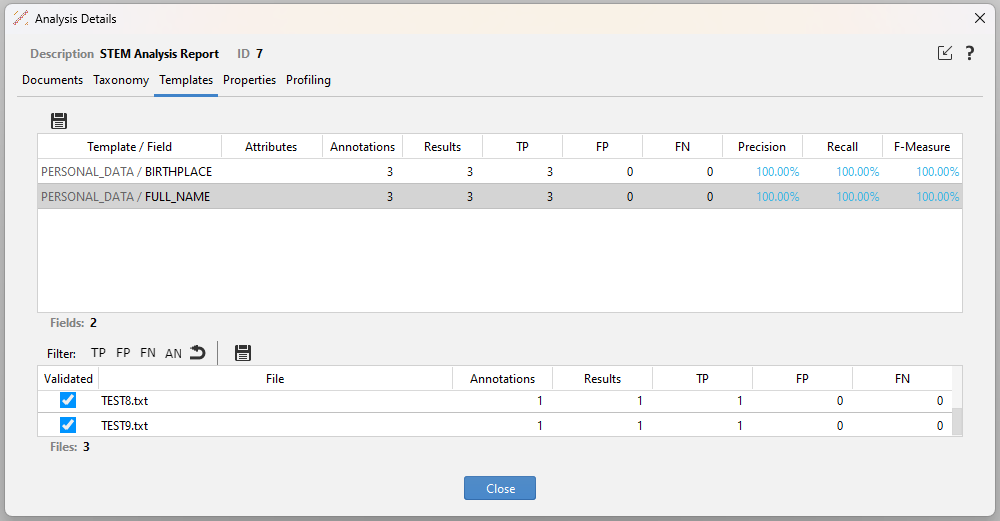This screenshot has width=1000, height=521.
Task: Switch to the Documents tab
Action: tap(52, 80)
